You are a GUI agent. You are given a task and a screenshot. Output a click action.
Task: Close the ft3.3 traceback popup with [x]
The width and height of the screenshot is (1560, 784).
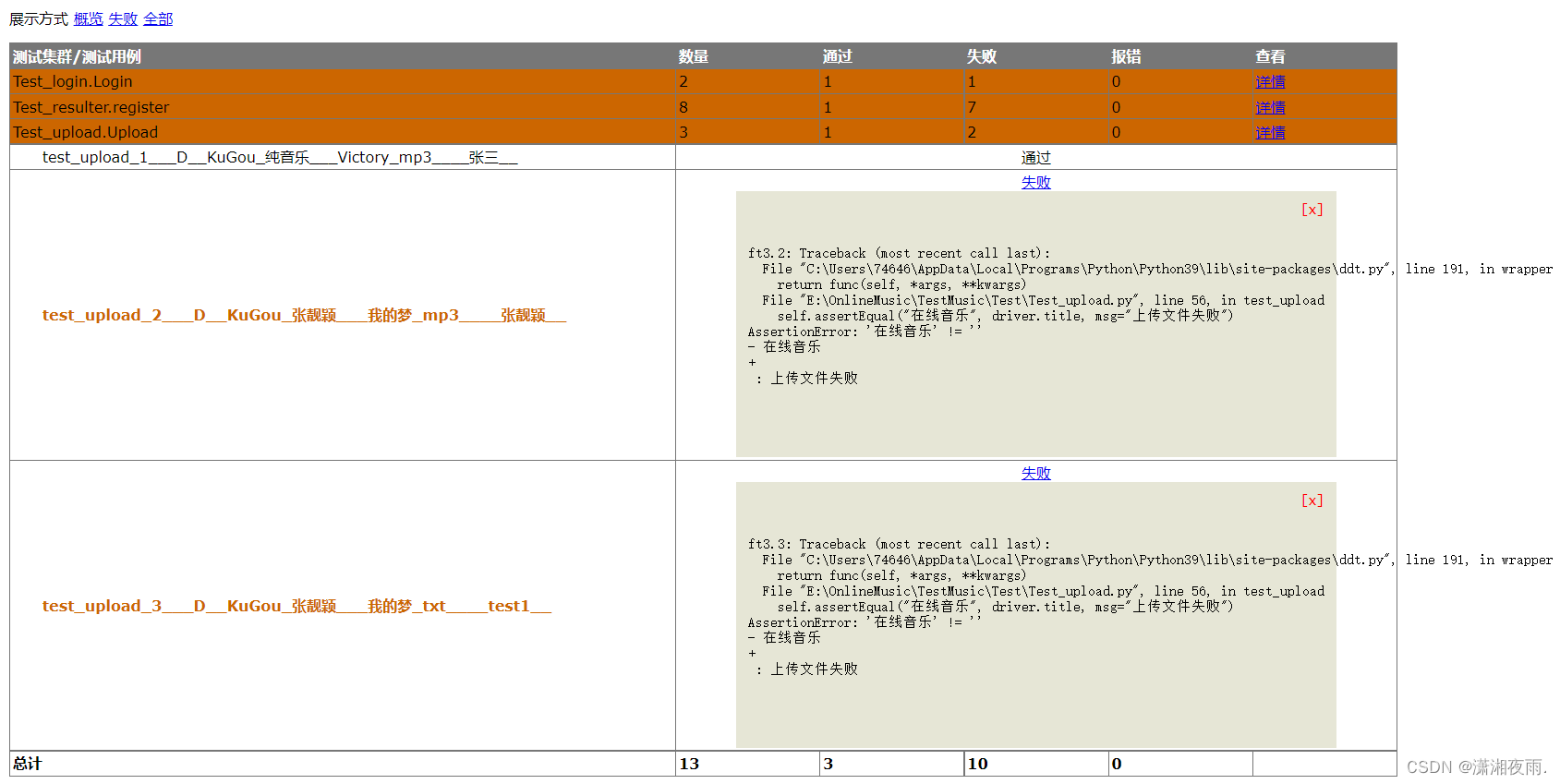tap(1312, 501)
